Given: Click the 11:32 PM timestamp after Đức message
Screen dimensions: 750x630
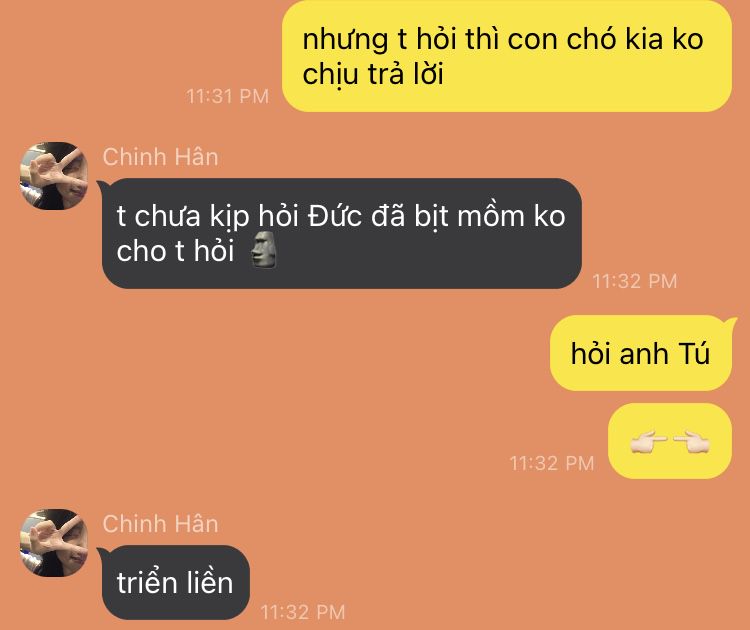Looking at the screenshot, I should coord(635,281).
